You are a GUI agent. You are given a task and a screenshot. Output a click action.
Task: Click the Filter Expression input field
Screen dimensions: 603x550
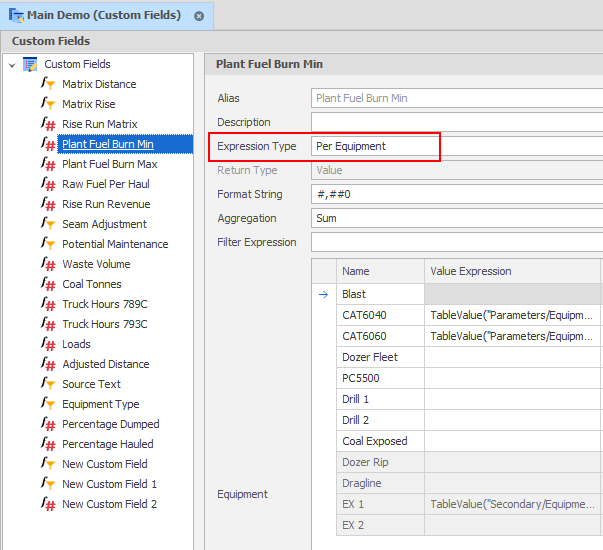pos(456,242)
